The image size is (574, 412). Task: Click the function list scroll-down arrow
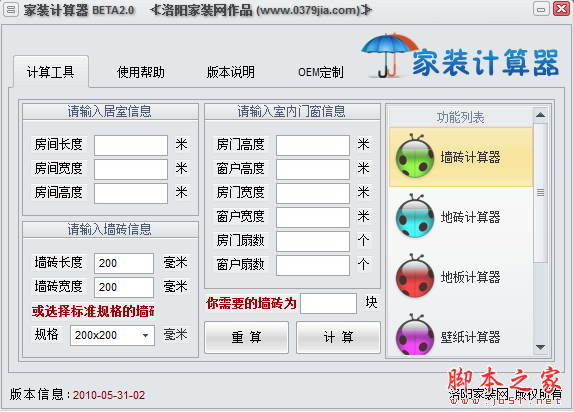540,347
